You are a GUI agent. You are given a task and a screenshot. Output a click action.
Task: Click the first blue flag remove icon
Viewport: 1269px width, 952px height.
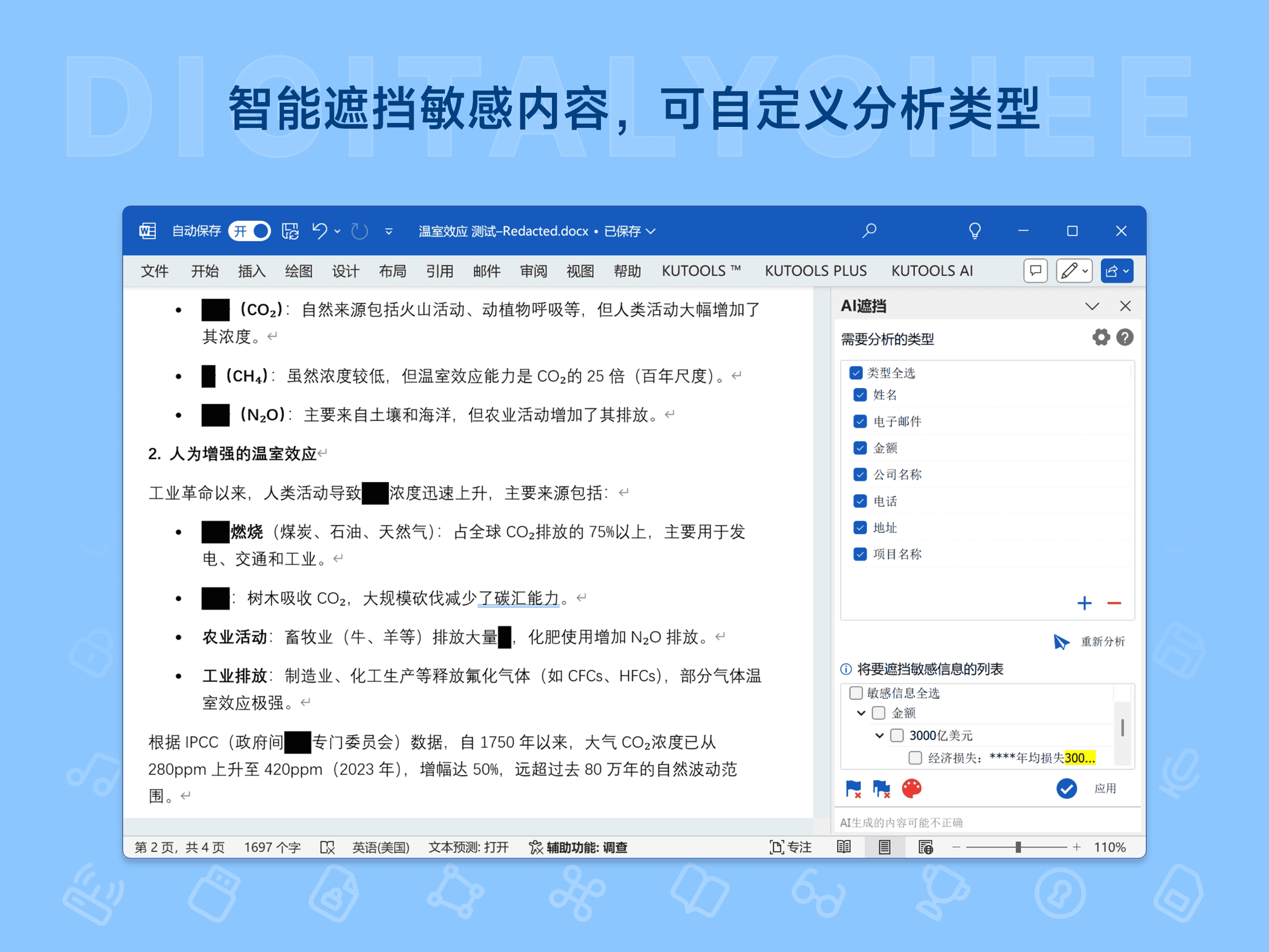pyautogui.click(x=853, y=788)
